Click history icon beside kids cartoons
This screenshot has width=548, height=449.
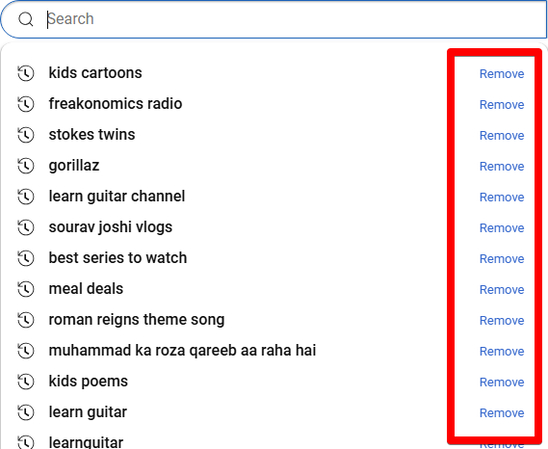point(26,73)
